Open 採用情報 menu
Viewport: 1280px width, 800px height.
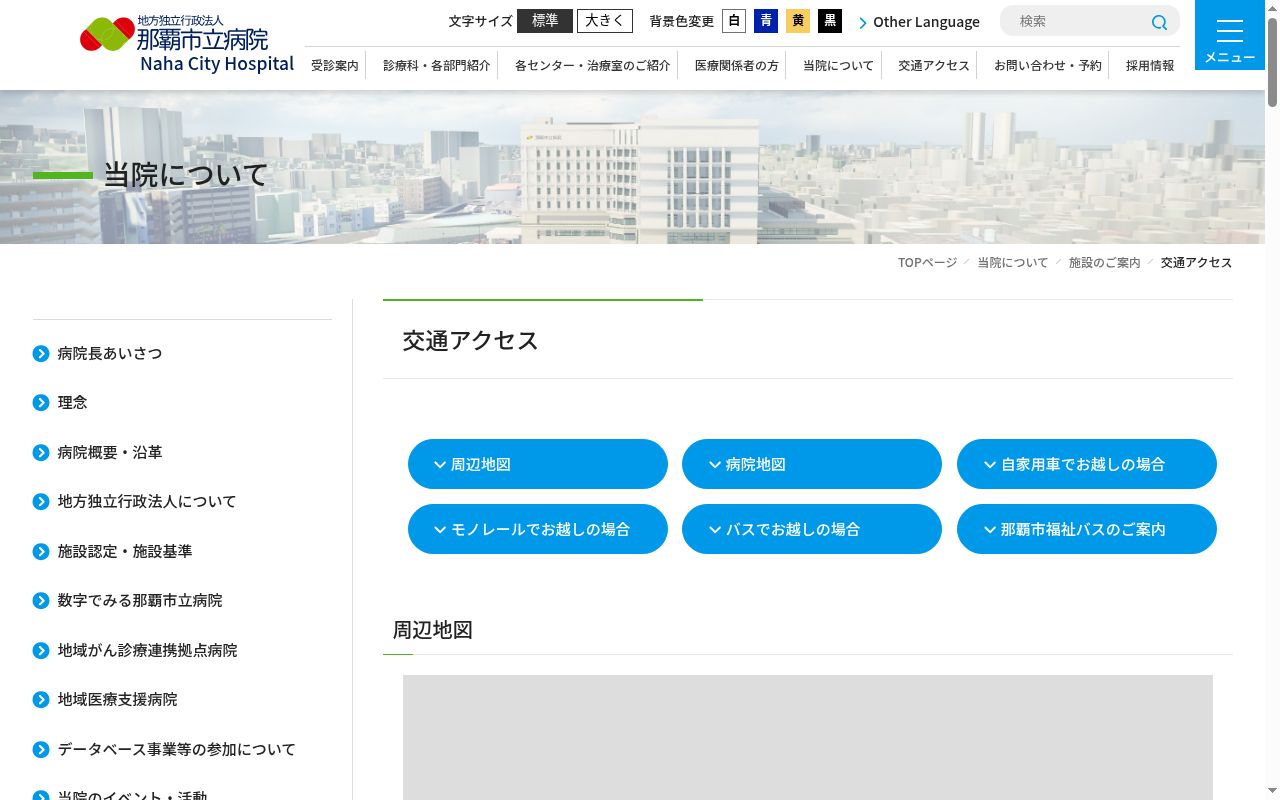(x=1150, y=65)
